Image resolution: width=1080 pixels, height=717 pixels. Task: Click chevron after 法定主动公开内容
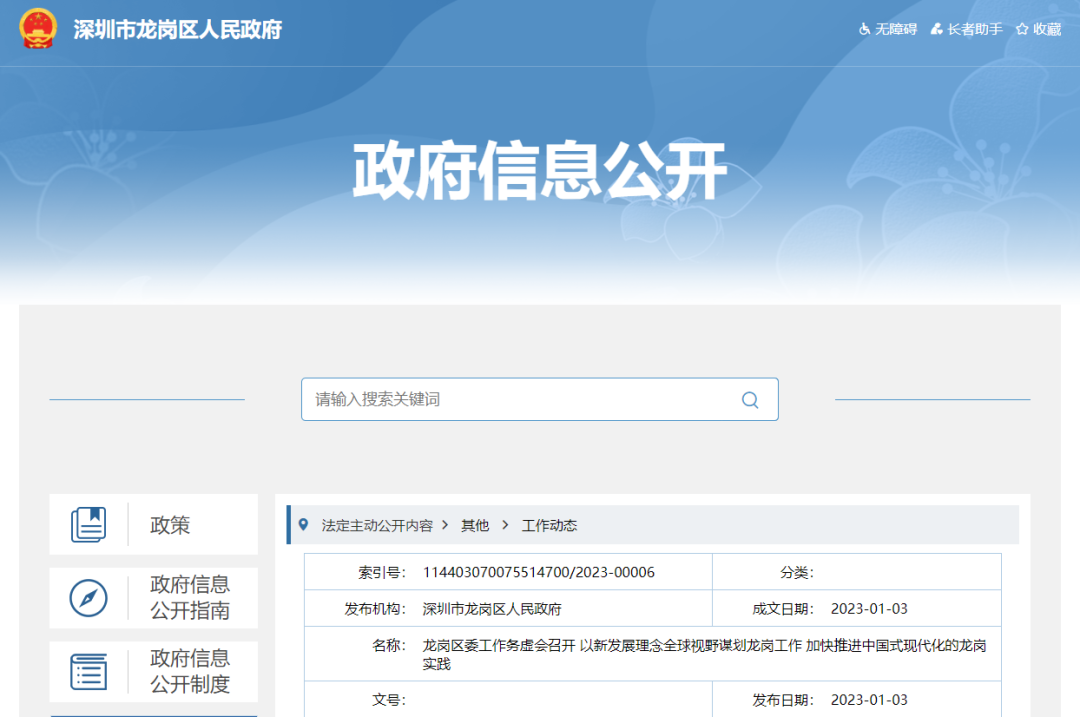pyautogui.click(x=446, y=525)
